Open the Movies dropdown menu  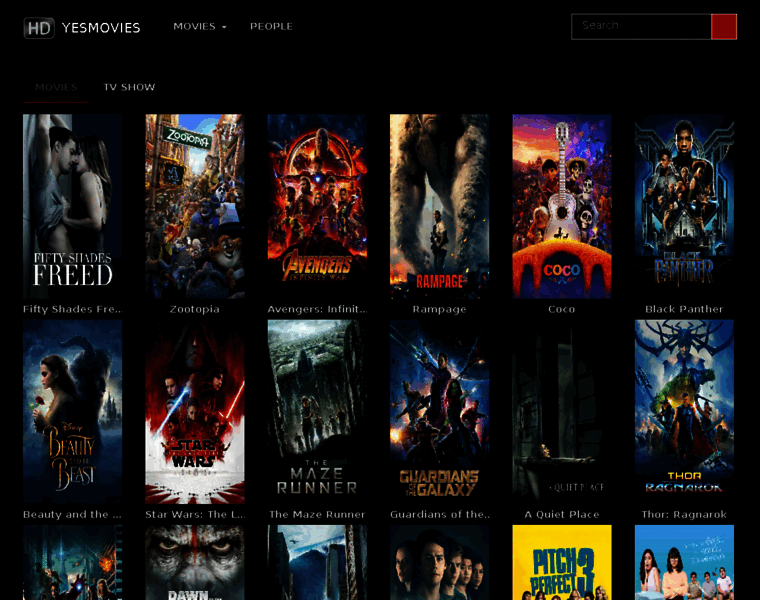[200, 26]
